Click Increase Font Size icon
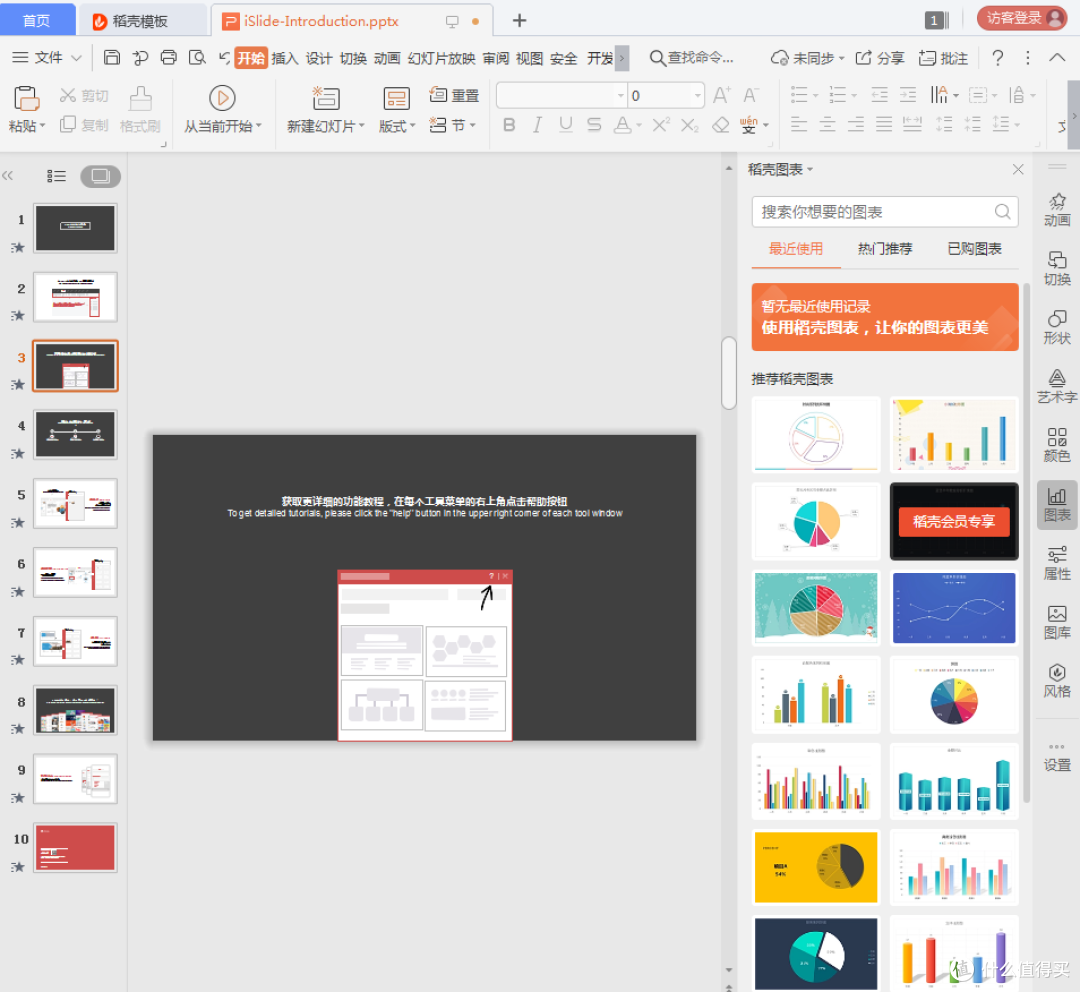1080x992 pixels. point(721,95)
